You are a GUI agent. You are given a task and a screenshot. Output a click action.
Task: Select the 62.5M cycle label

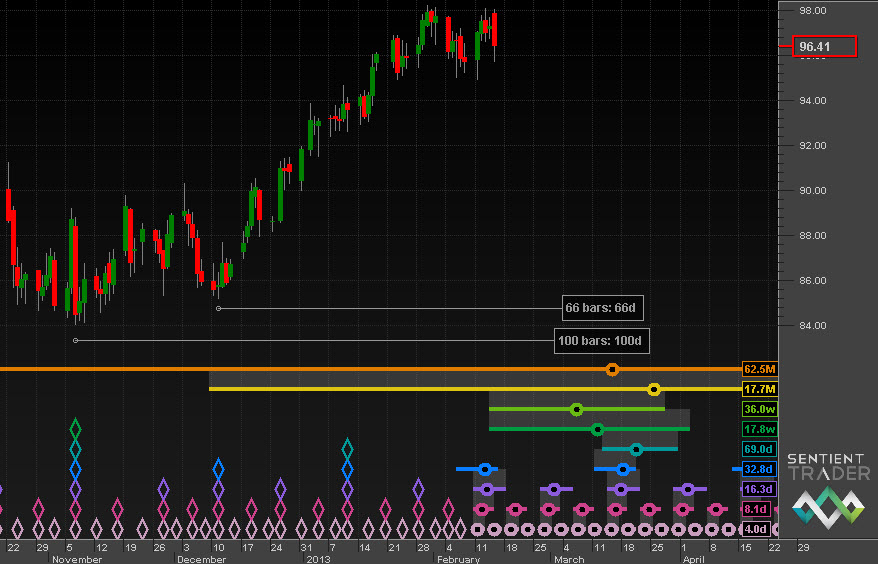(760, 370)
